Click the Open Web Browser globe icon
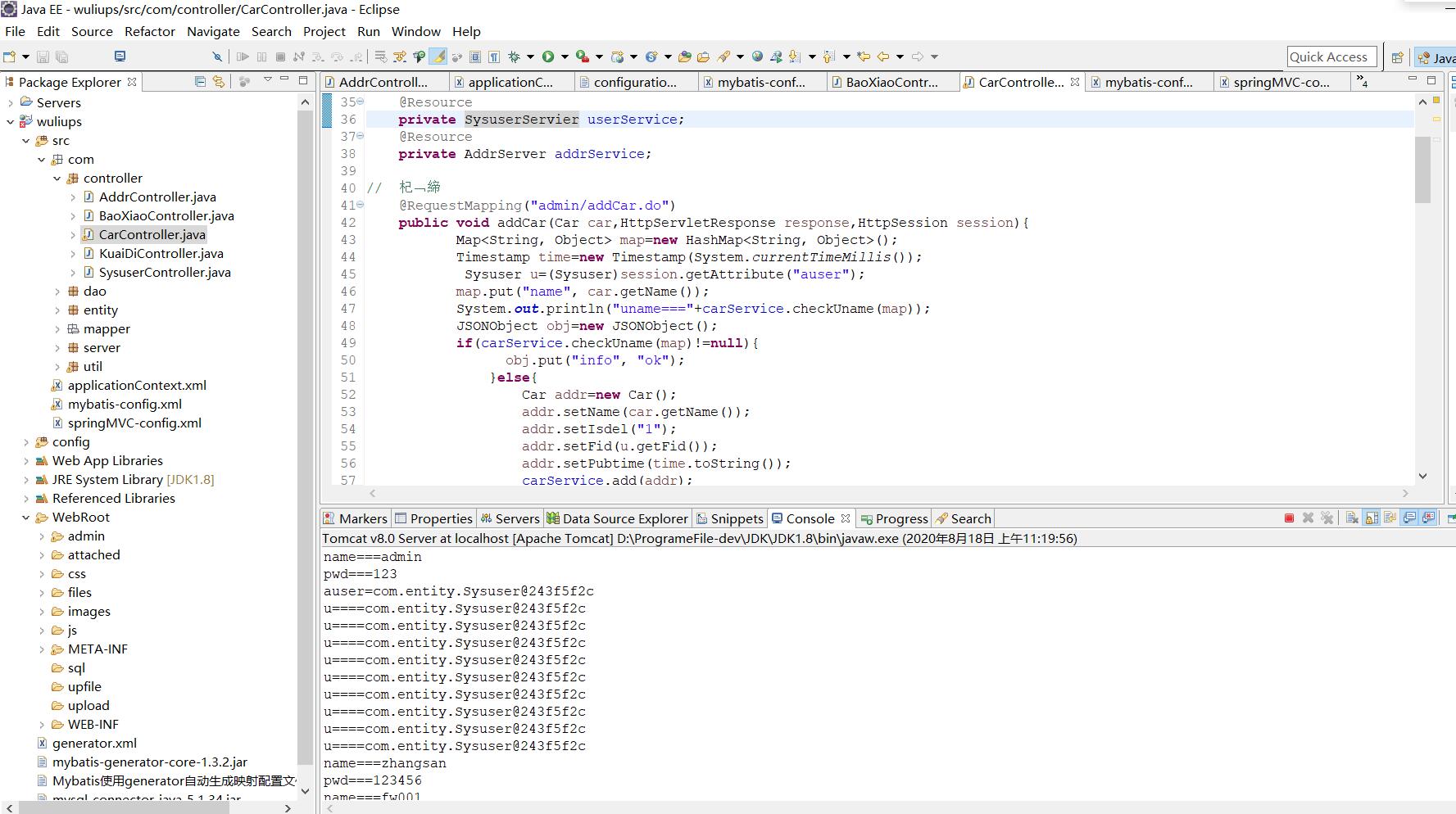The width and height of the screenshot is (1456, 814). pyautogui.click(x=757, y=57)
